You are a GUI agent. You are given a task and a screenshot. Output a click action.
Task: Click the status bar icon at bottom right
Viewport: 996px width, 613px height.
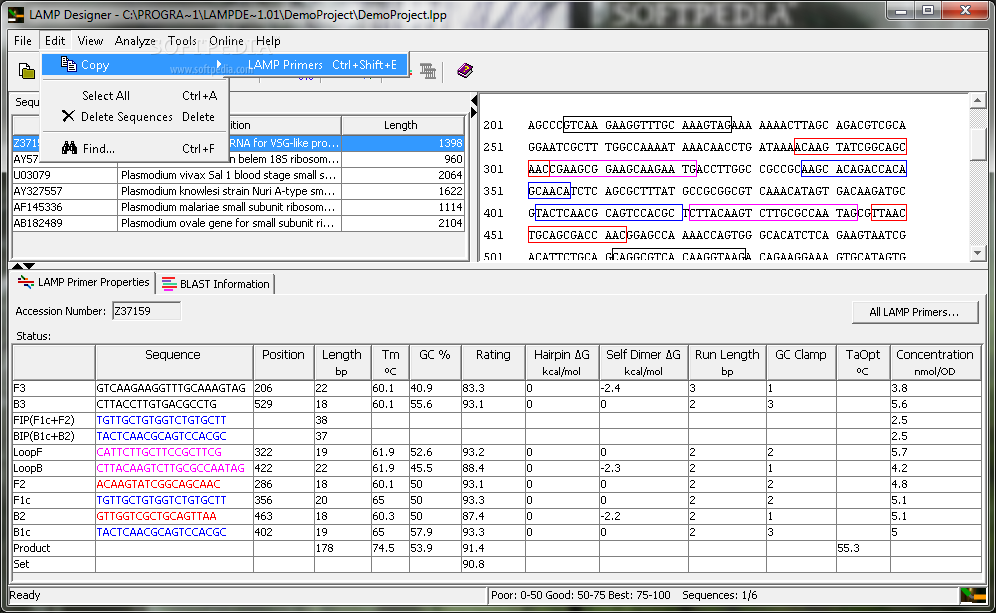(972, 595)
